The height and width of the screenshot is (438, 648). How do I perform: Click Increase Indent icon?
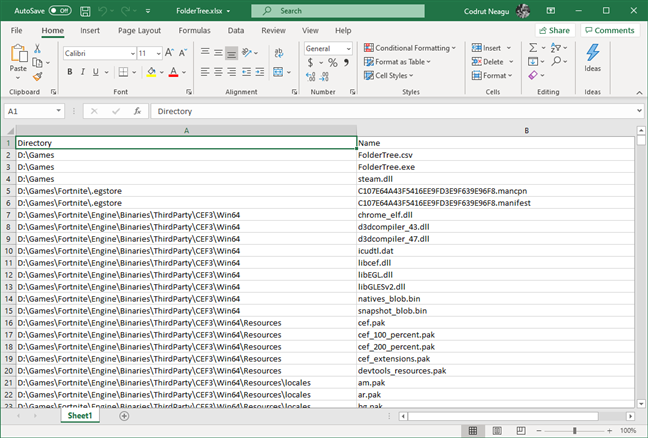point(260,72)
